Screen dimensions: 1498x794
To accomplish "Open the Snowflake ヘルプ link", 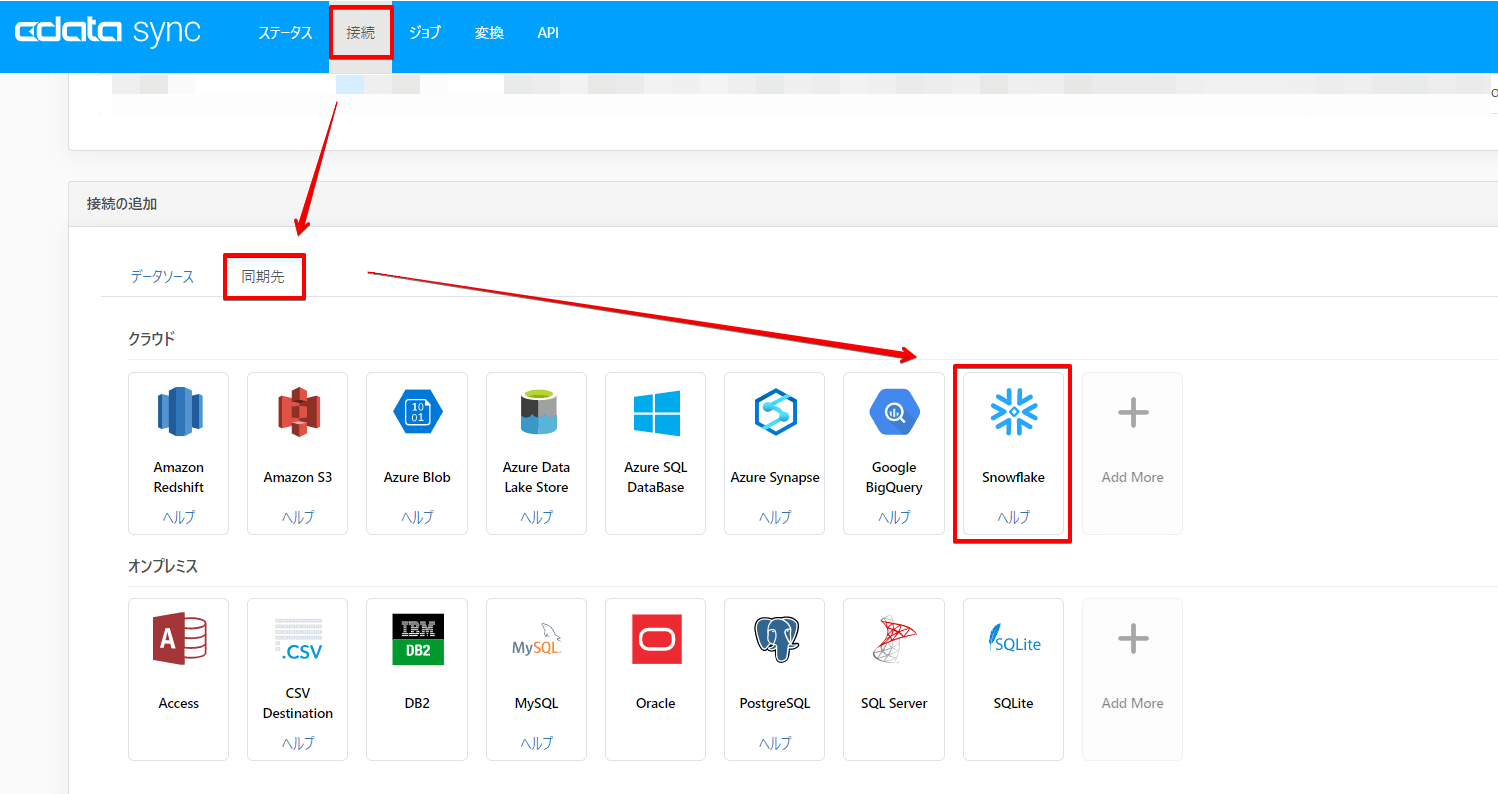I will coord(1012,517).
